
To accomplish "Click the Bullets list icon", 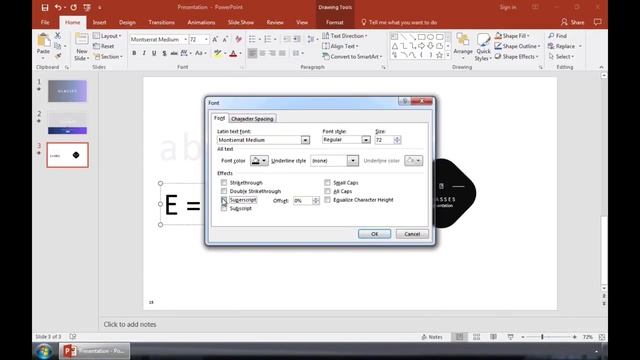I will (x=252, y=39).
